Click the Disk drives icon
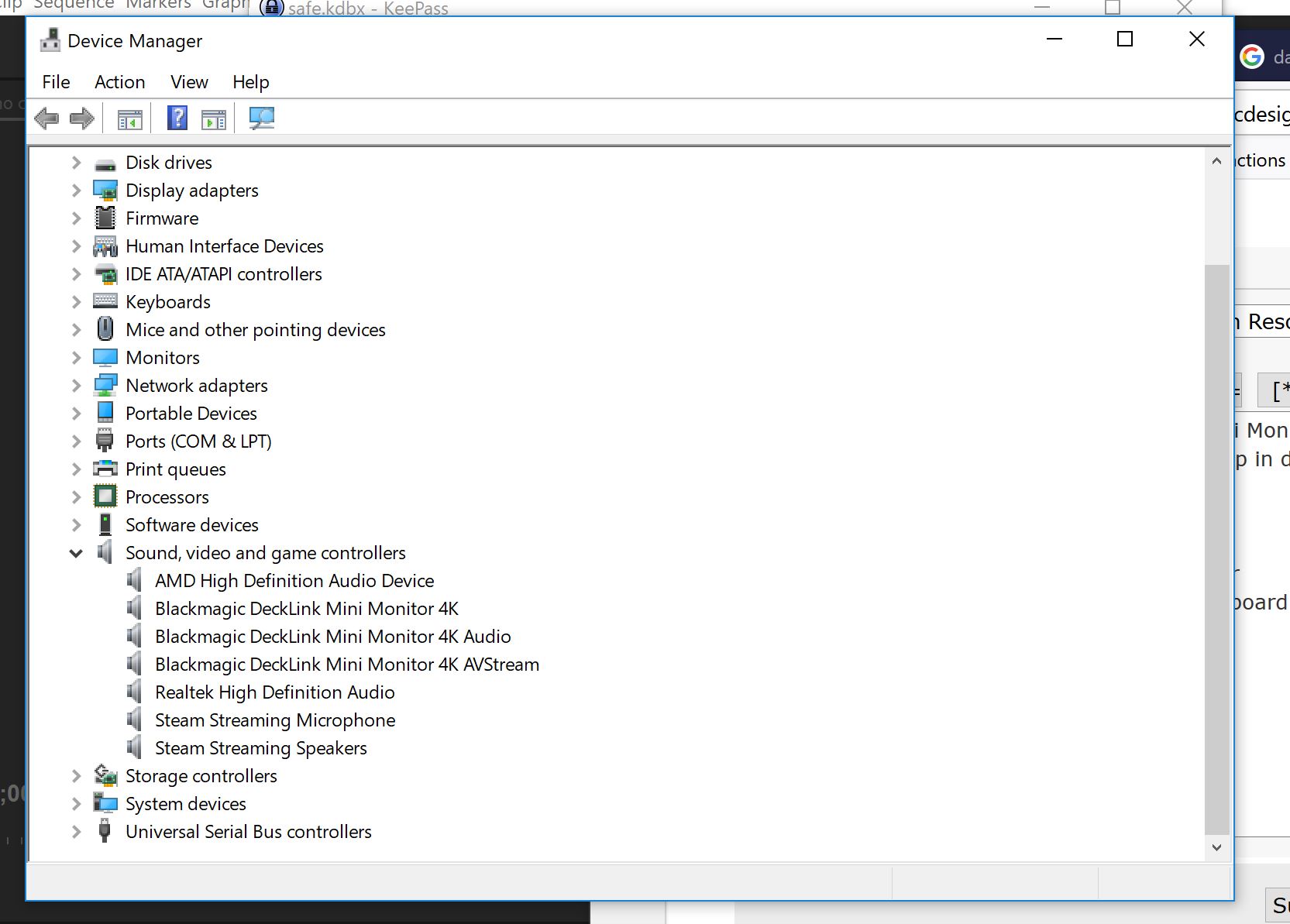 (x=105, y=163)
